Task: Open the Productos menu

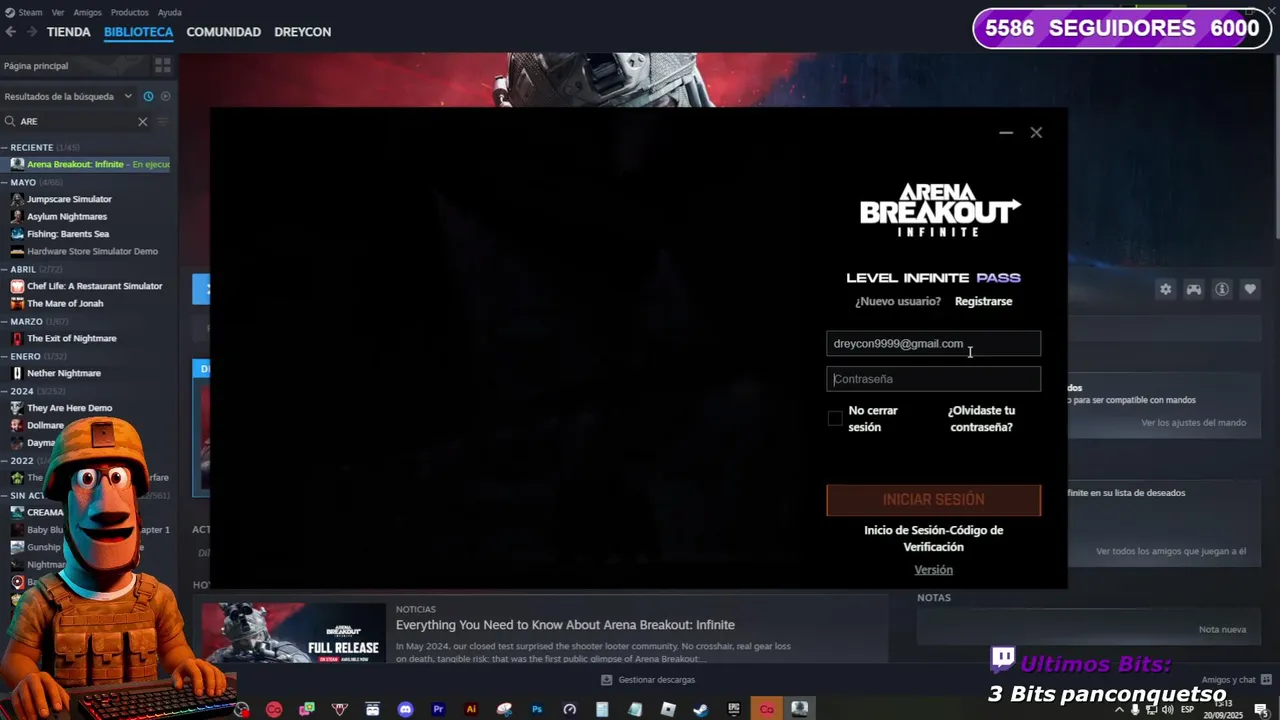Action: [130, 12]
